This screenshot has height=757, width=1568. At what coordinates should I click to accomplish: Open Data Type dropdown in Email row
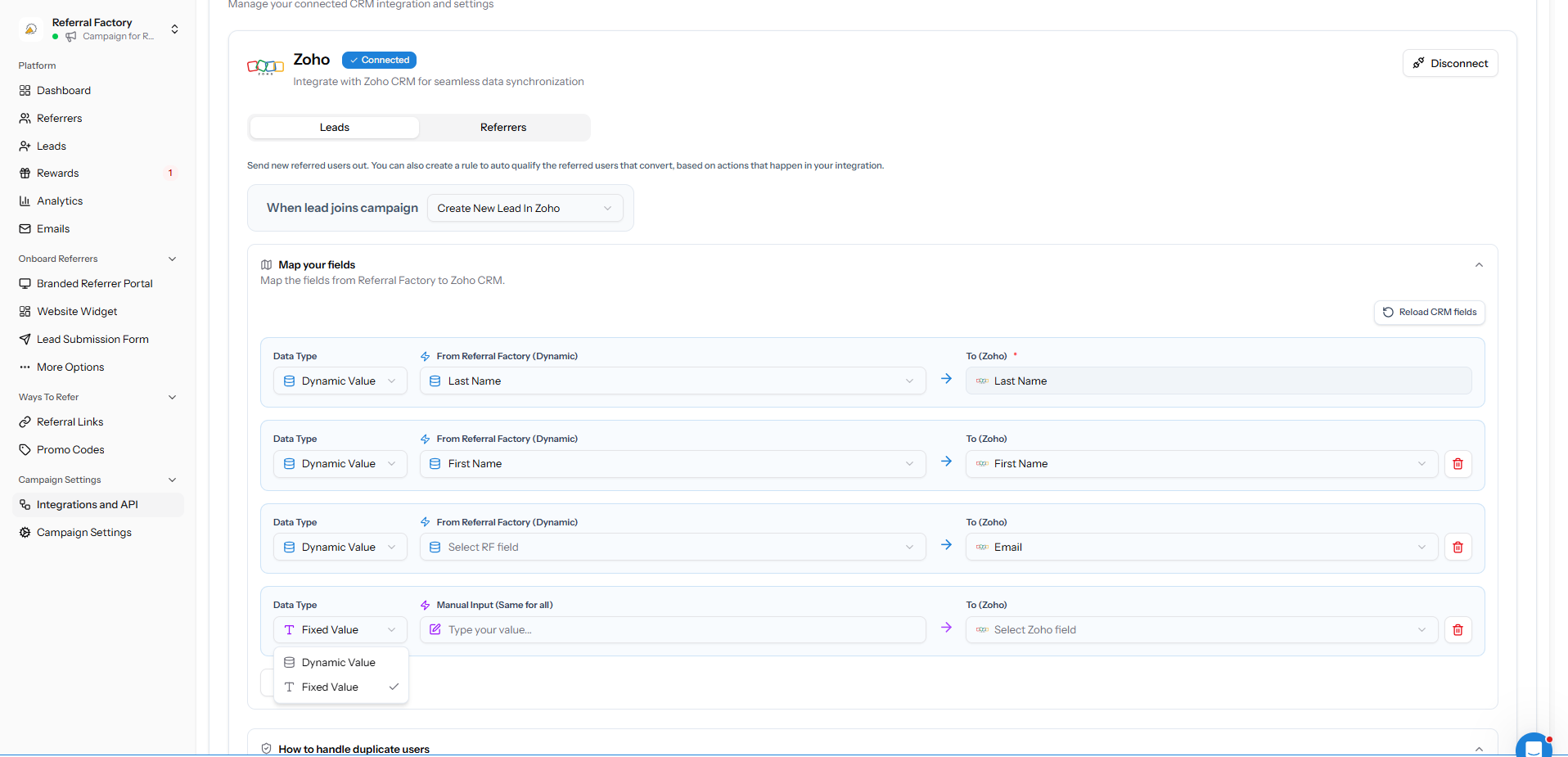coord(340,547)
